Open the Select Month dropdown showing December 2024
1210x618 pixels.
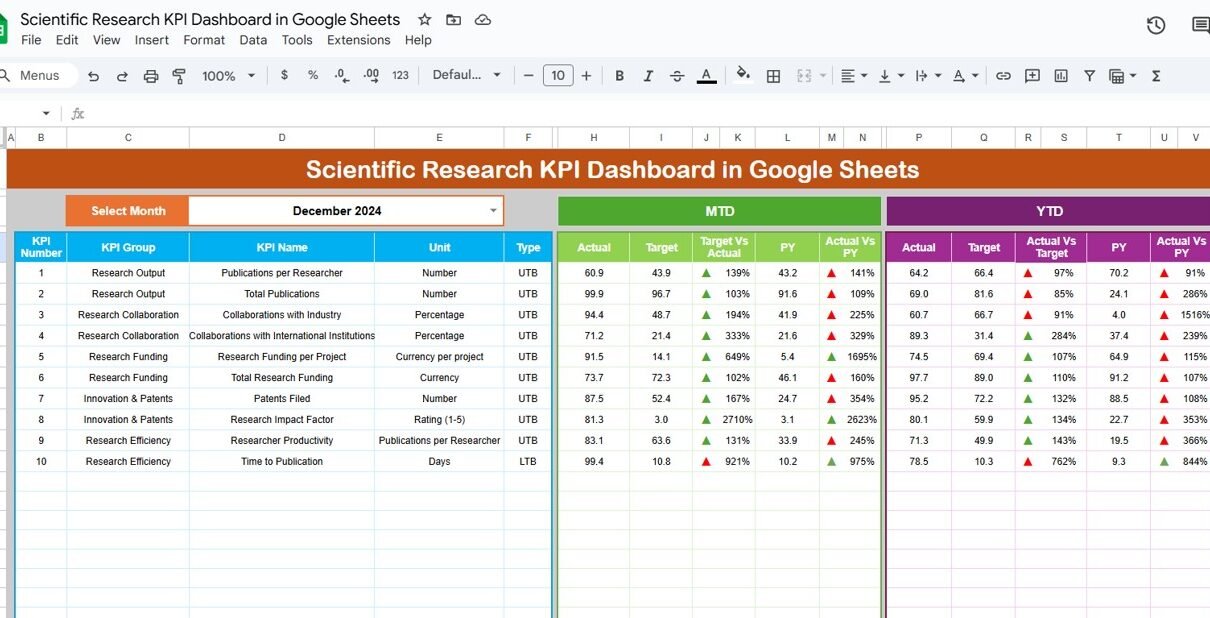[x=493, y=211]
